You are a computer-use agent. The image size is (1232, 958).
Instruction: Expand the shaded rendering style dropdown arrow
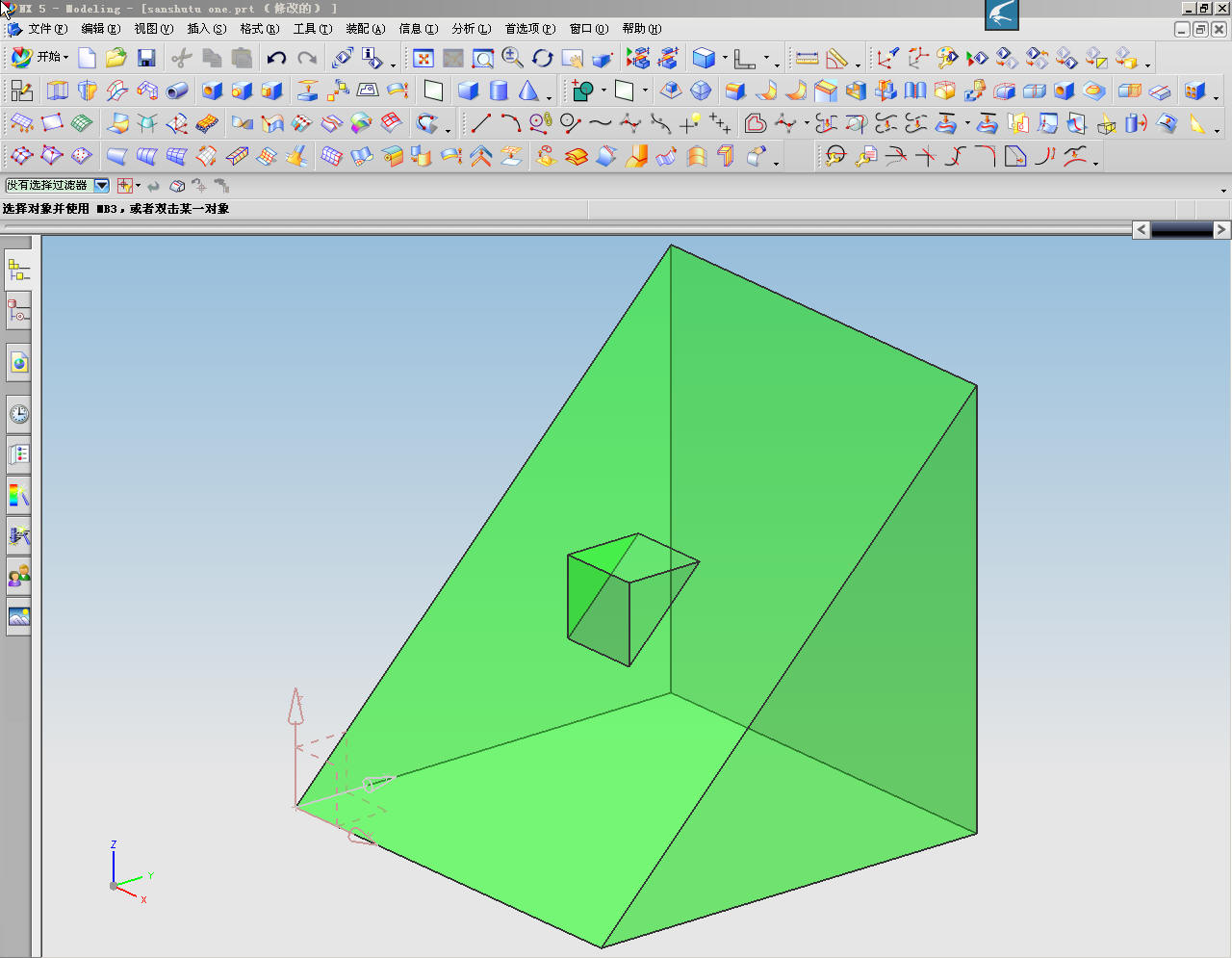pyautogui.click(x=725, y=58)
